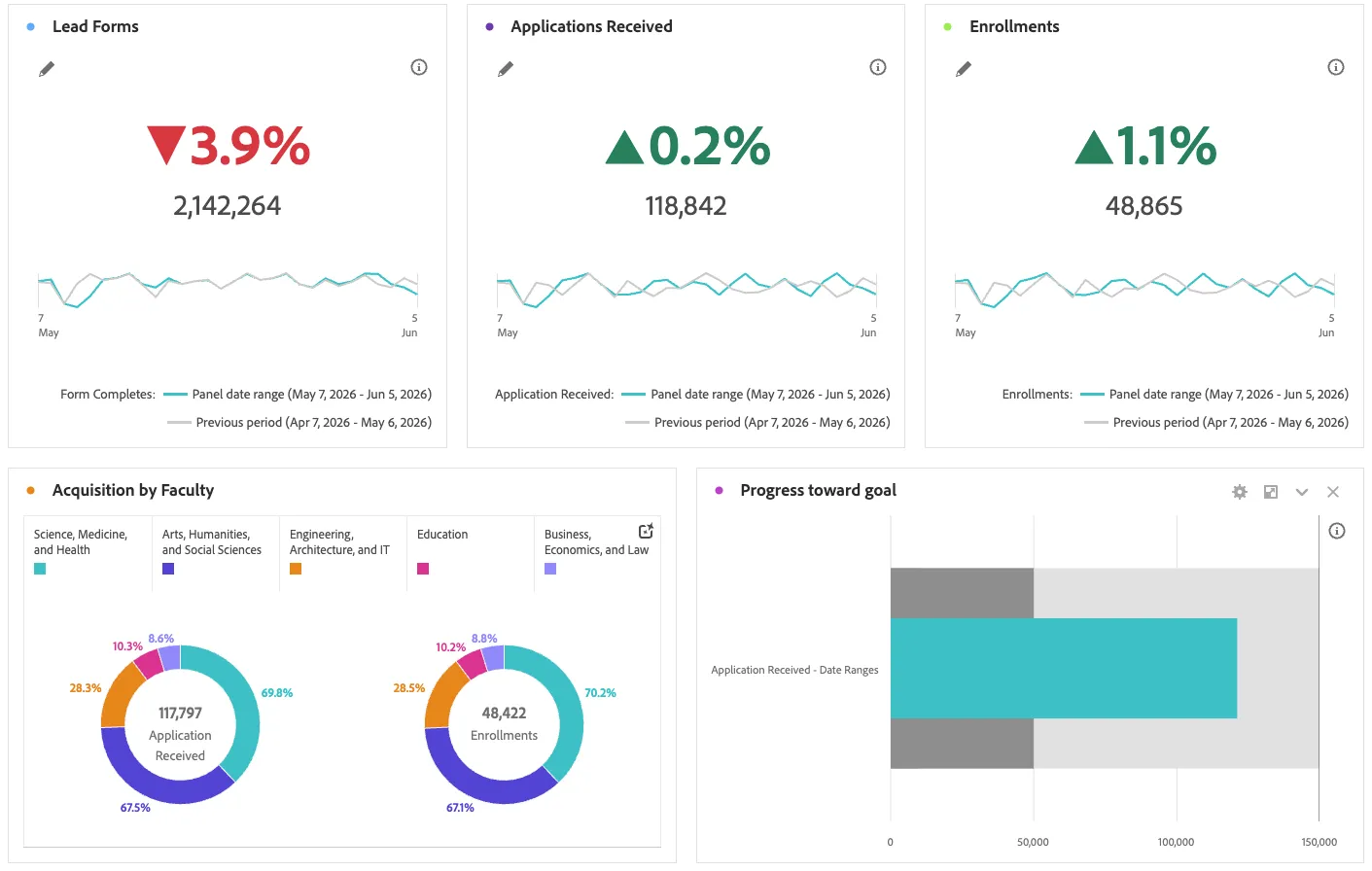
Task: Click the edit pencil in Lead Forms
Action: [47, 69]
